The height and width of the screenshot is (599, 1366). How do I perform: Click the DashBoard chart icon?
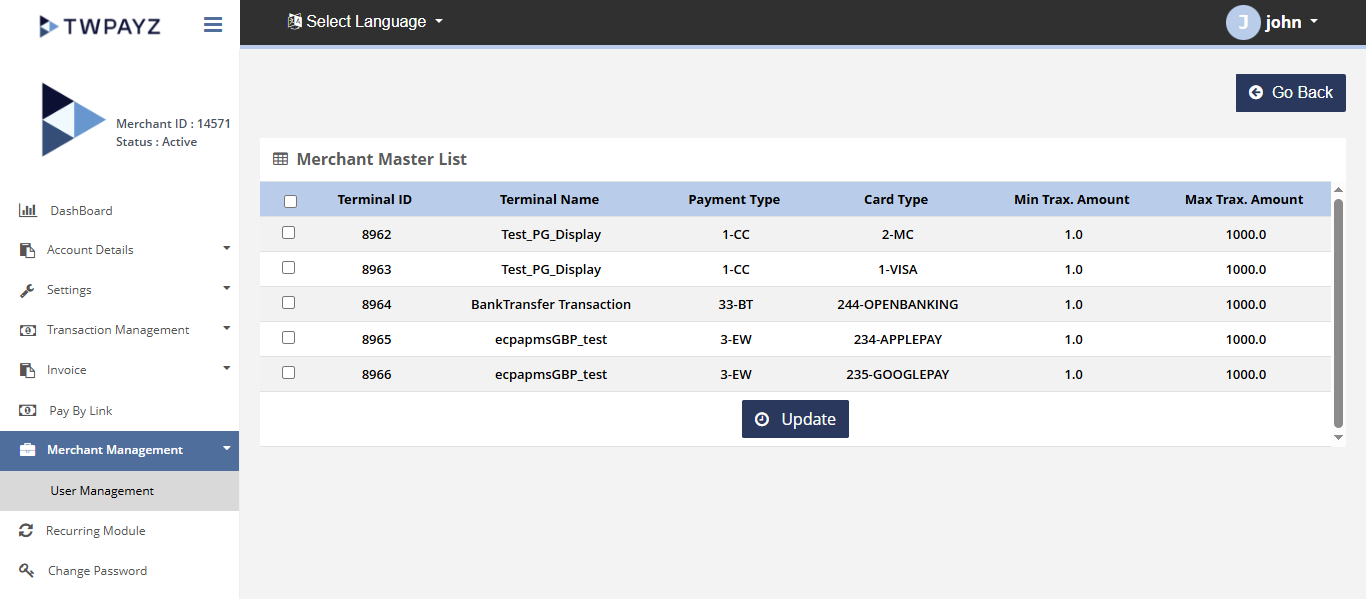[x=28, y=210]
